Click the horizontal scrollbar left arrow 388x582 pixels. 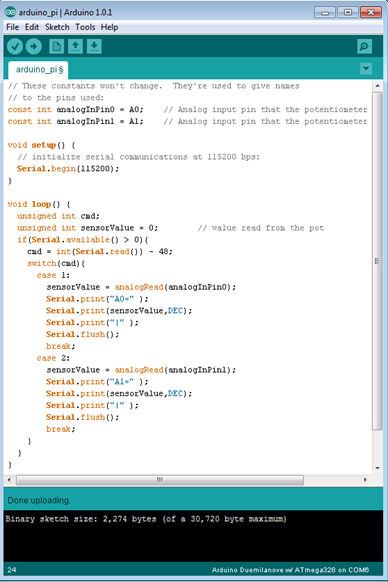[x=9, y=480]
